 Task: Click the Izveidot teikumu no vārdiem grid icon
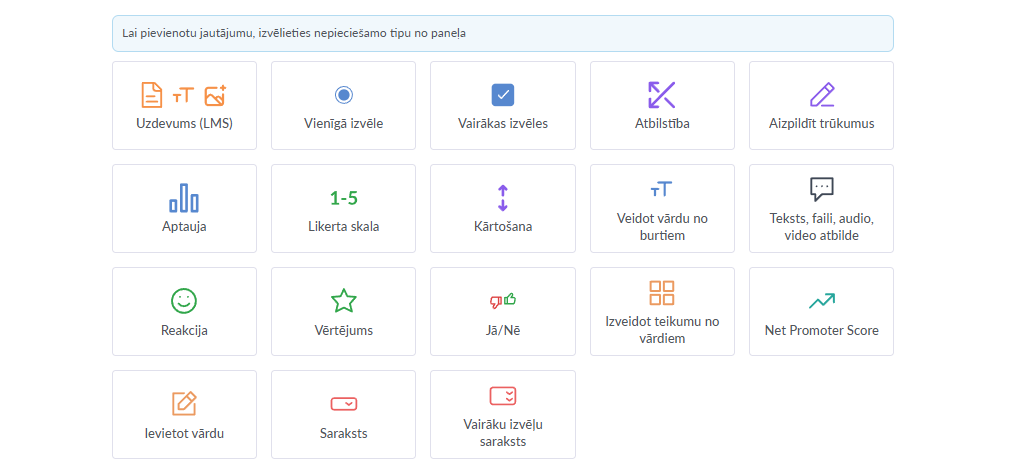click(662, 293)
